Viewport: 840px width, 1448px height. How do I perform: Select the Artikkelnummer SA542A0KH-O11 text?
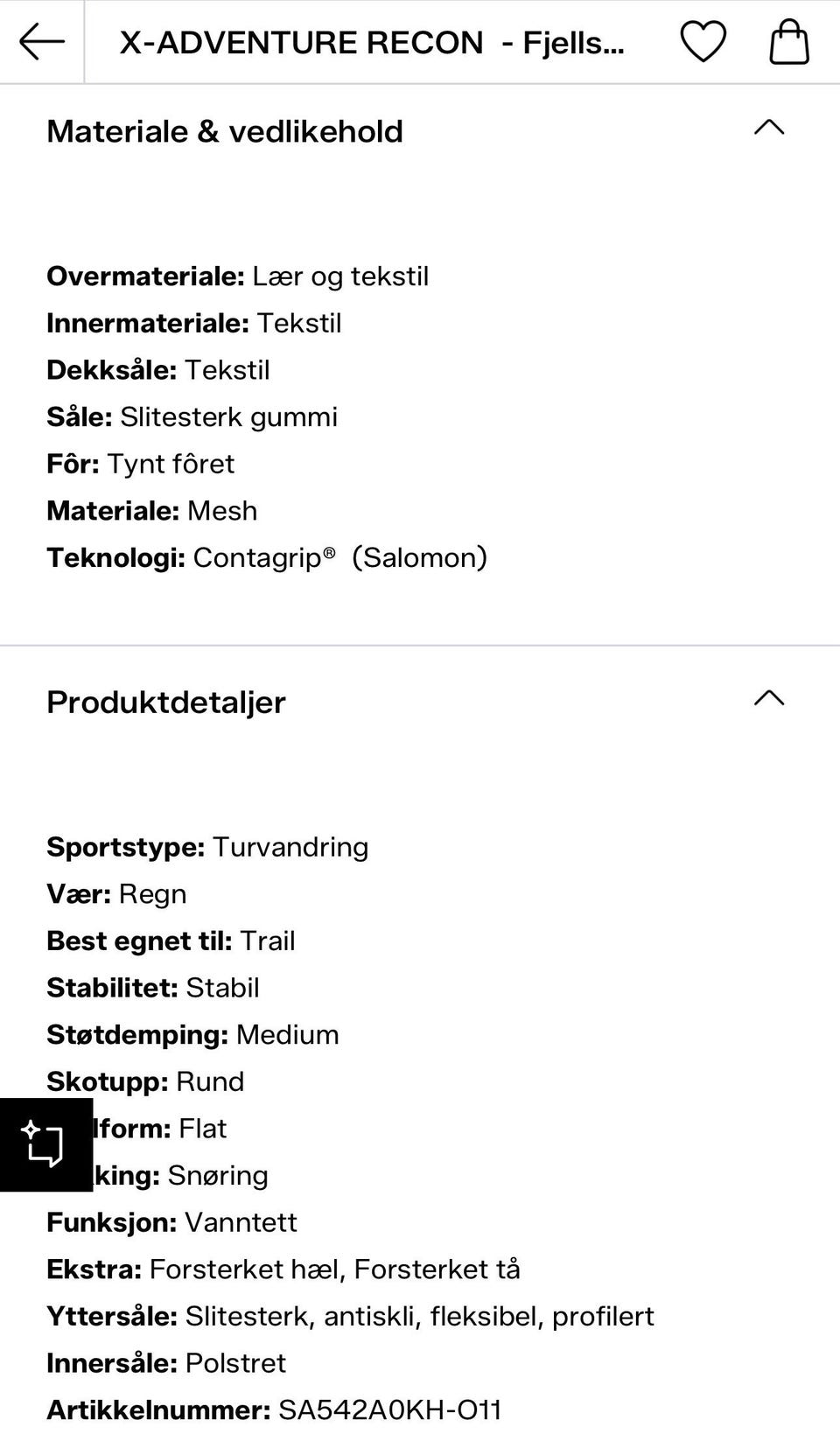click(x=389, y=1410)
